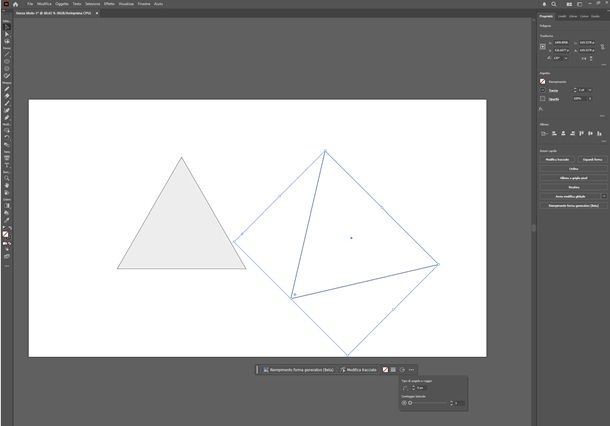Click the corner radius input field in popup
This screenshot has height=426, width=610.
pos(422,388)
